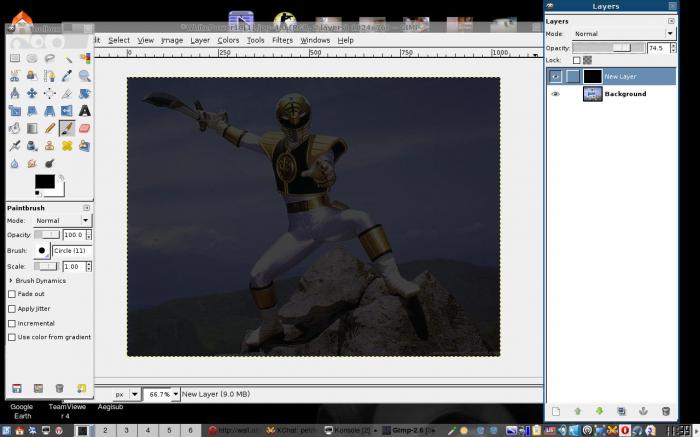The width and height of the screenshot is (700, 437).
Task: Open the layer Mode dropdown in Layers
Action: (x=624, y=34)
